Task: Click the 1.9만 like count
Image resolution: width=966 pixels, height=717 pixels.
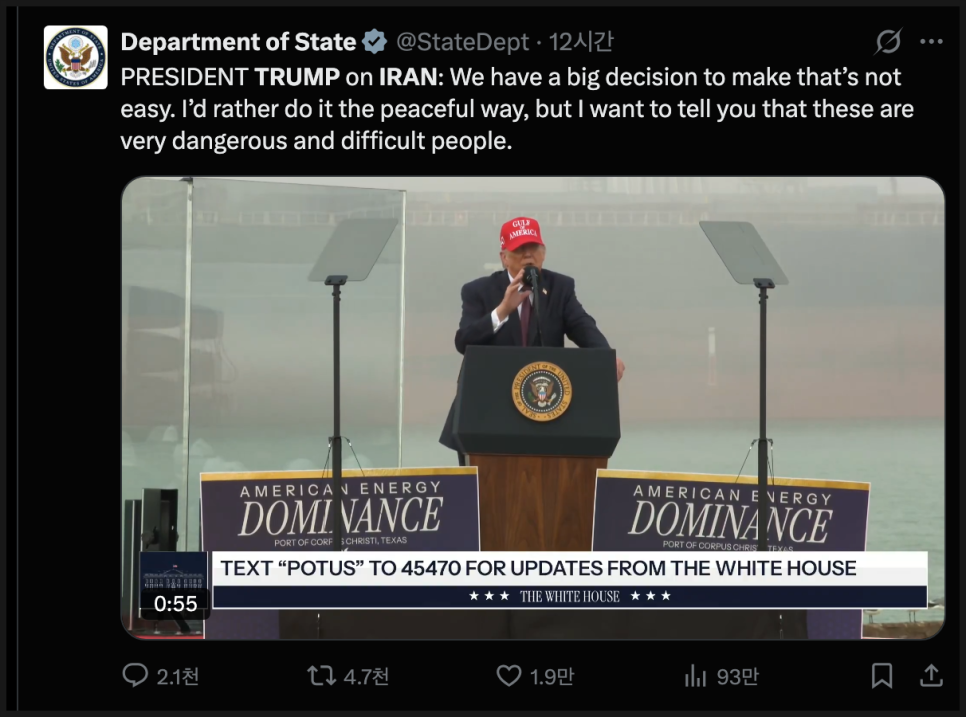Action: click(552, 677)
